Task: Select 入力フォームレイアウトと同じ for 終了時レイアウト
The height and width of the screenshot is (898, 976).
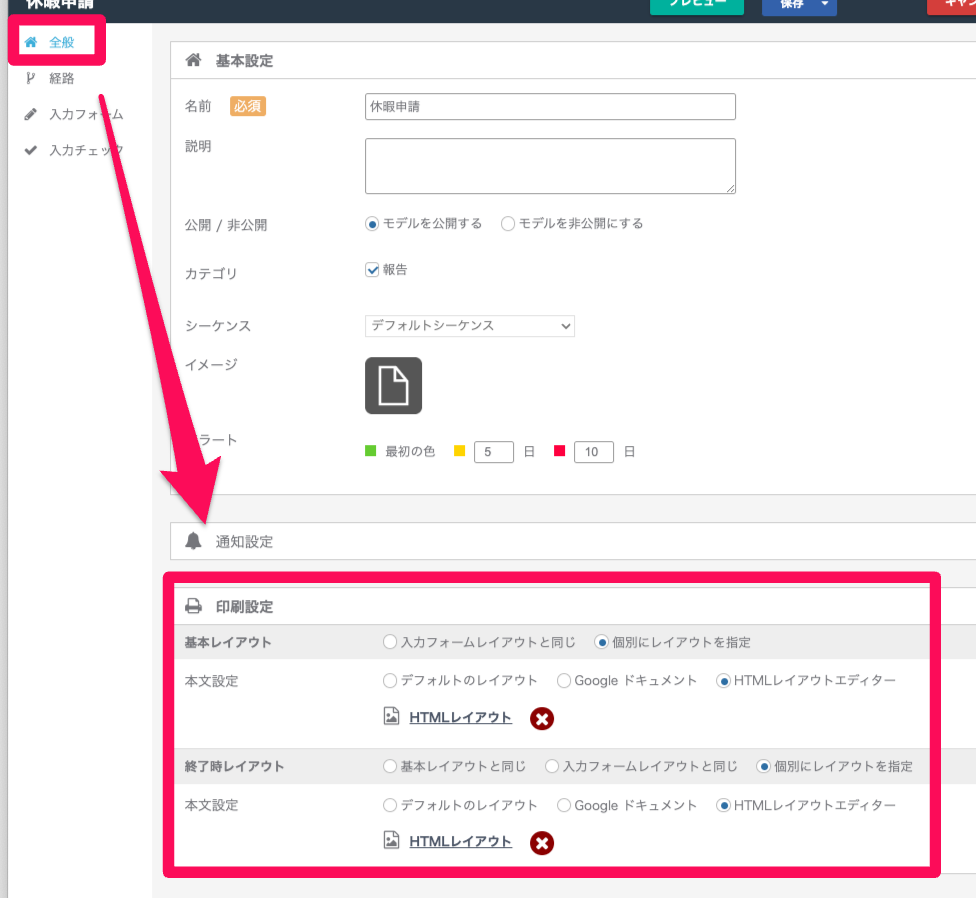Action: [551, 766]
